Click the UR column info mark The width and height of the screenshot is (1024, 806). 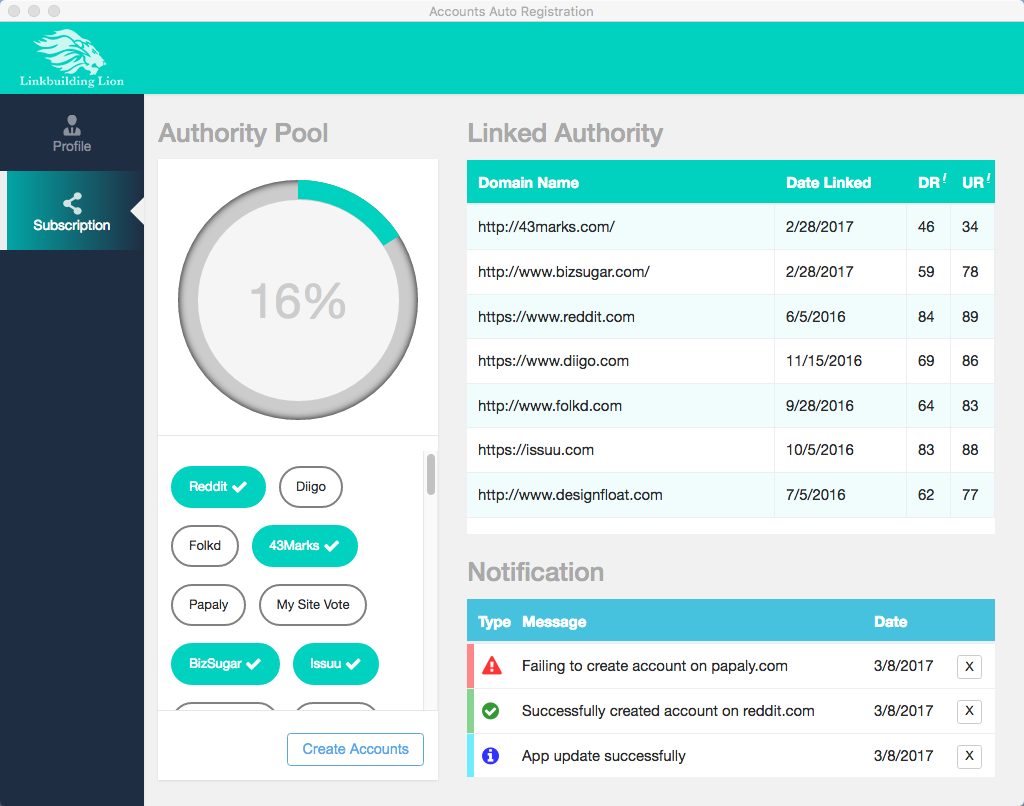click(988, 178)
